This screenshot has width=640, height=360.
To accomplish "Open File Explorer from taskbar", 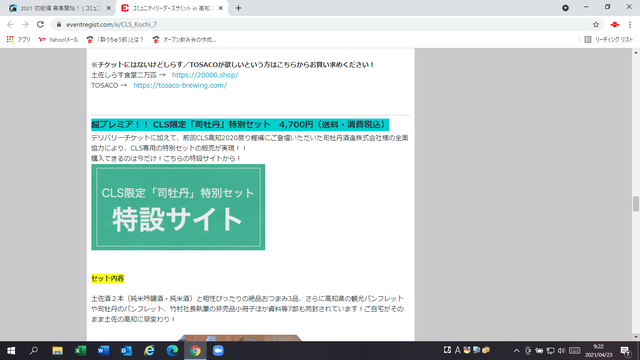I will tap(57, 351).
